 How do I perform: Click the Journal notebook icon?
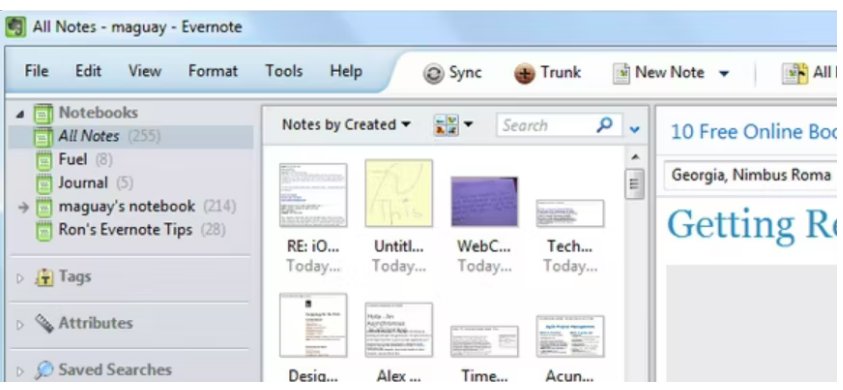point(44,184)
